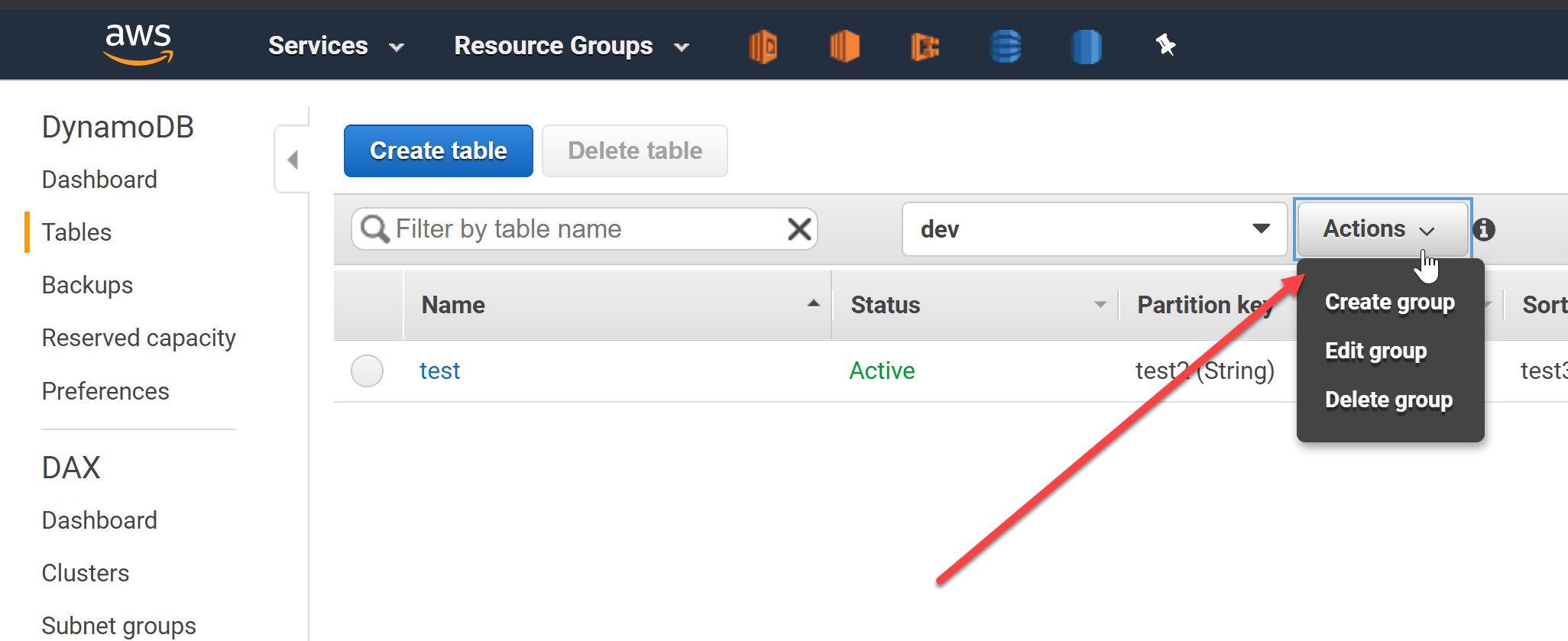The image size is (1568, 641).
Task: Open the blue DynamoDB shortcut icon
Action: (x=1006, y=47)
